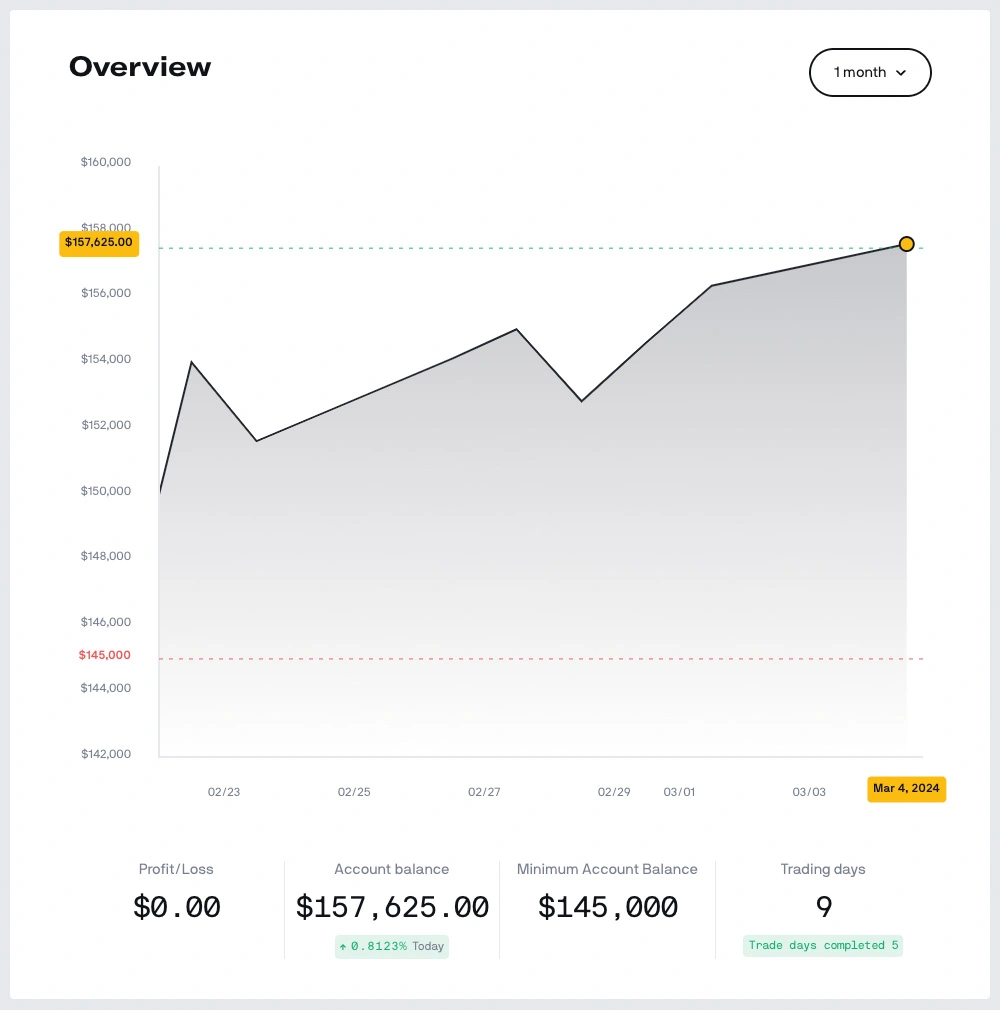
Task: Click the Trading days count 9
Action: (x=823, y=907)
